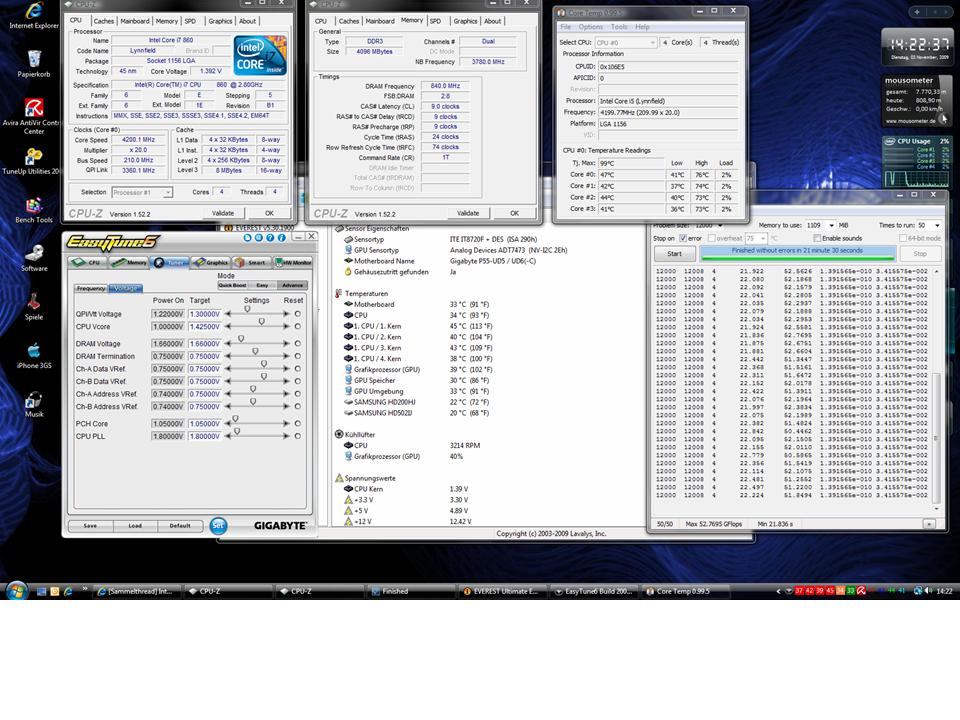Image resolution: width=960 pixels, height=720 pixels.
Task: Click OK in the memory CPU-Z window
Action: (x=514, y=213)
